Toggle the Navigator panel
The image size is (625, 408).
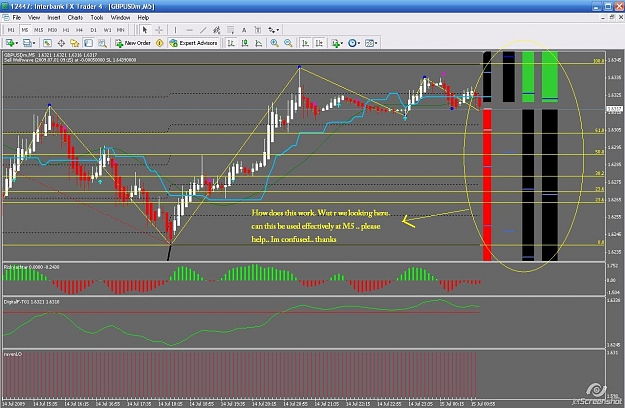click(75, 43)
